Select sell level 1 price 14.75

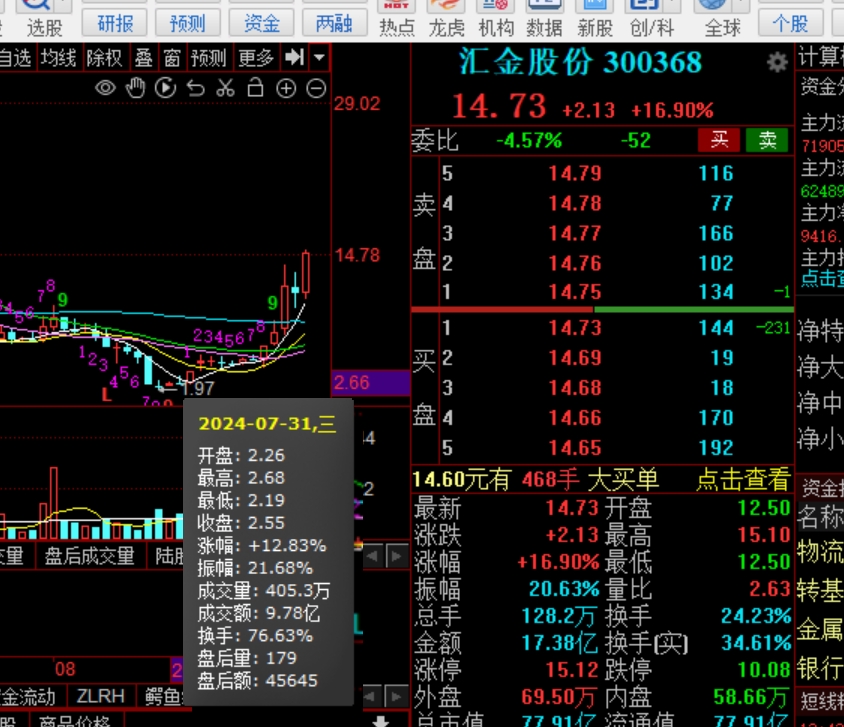574,292
